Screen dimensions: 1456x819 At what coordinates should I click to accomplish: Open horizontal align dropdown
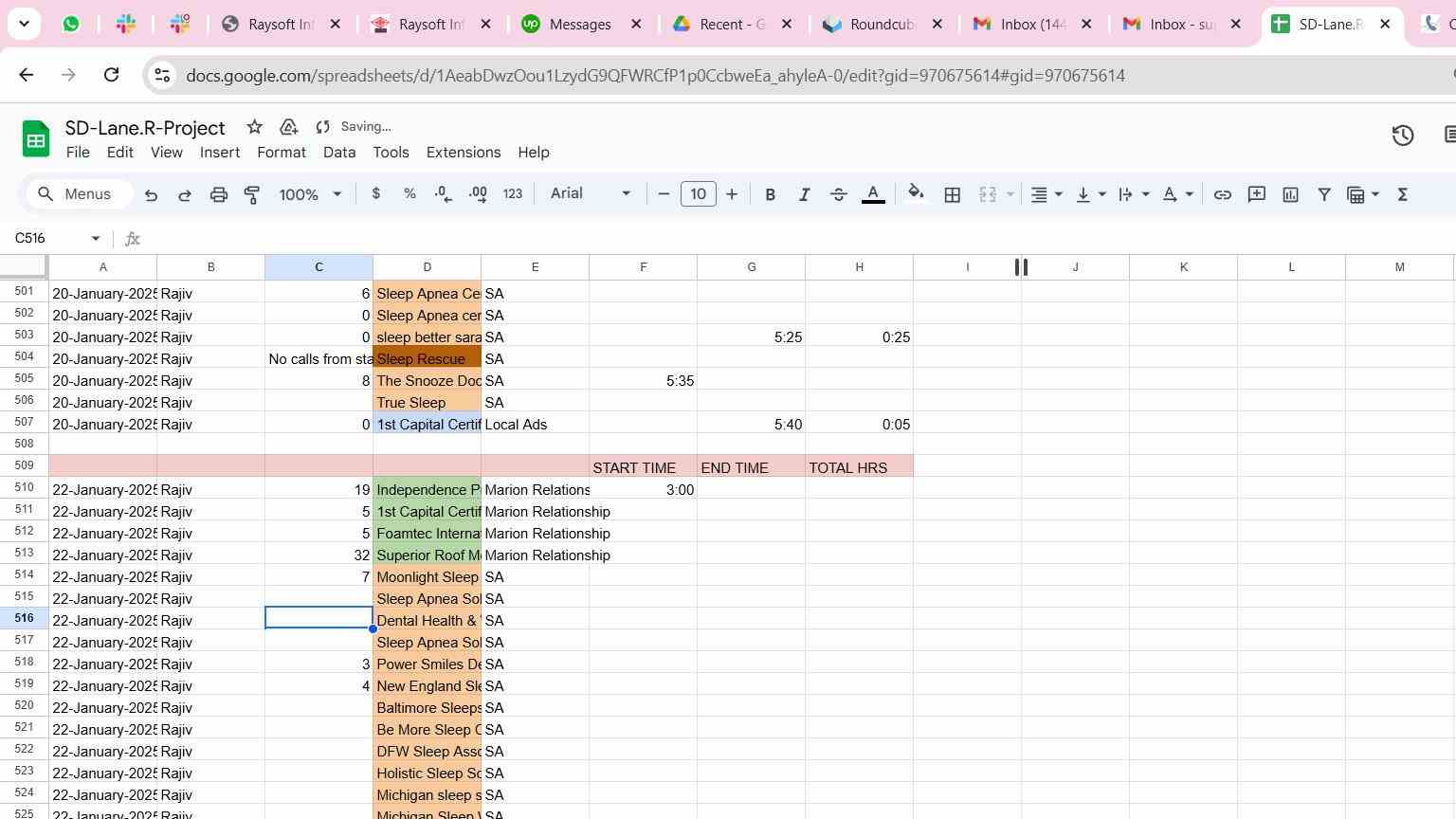[1046, 194]
